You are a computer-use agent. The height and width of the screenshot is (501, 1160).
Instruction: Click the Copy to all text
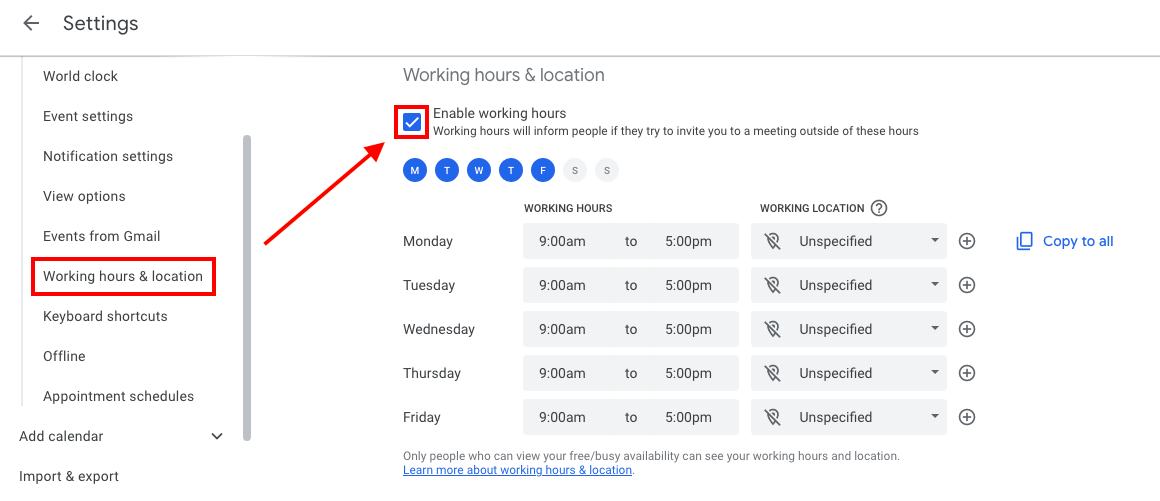click(x=1077, y=241)
